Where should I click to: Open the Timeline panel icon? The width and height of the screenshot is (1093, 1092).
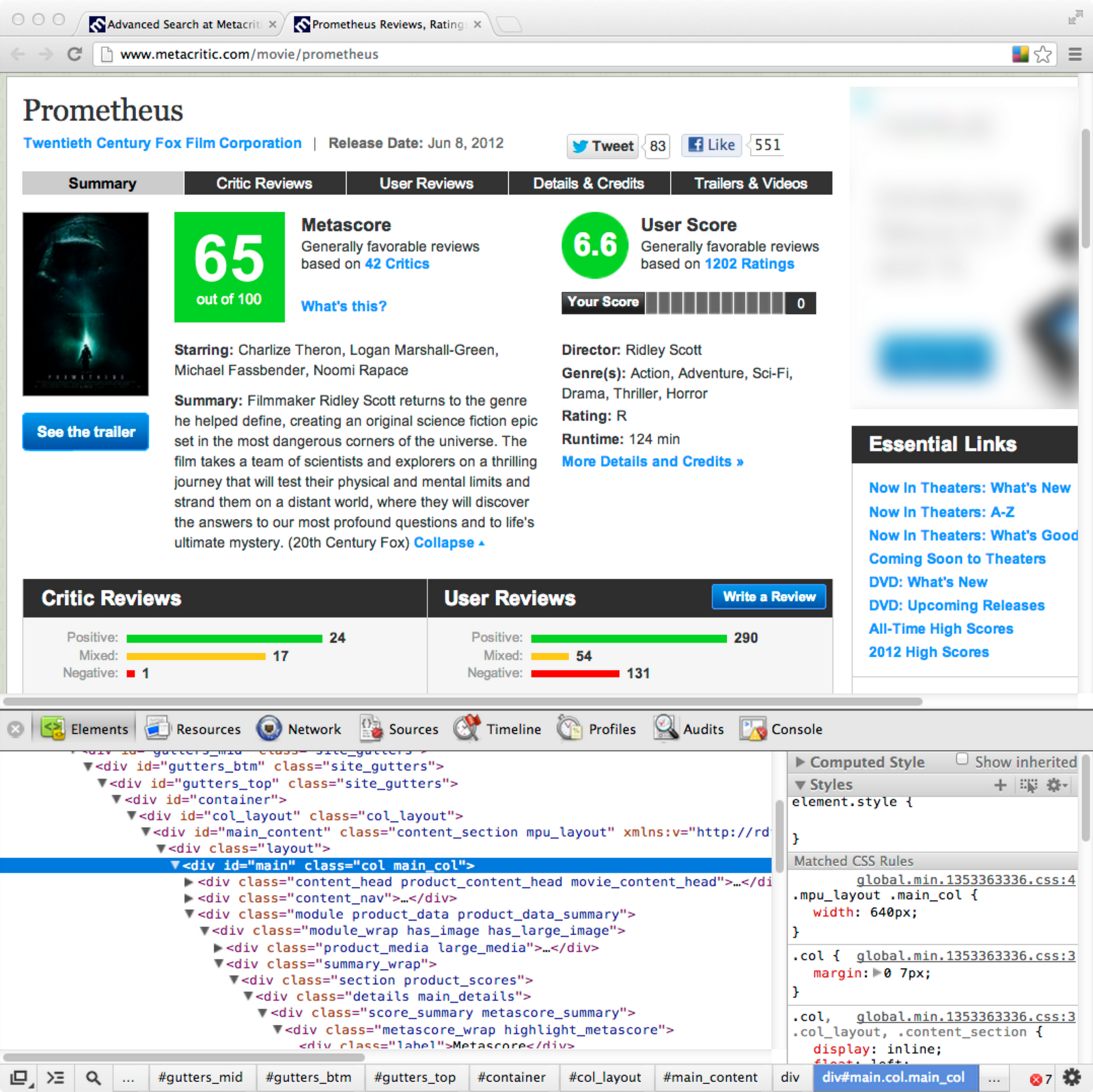(467, 729)
